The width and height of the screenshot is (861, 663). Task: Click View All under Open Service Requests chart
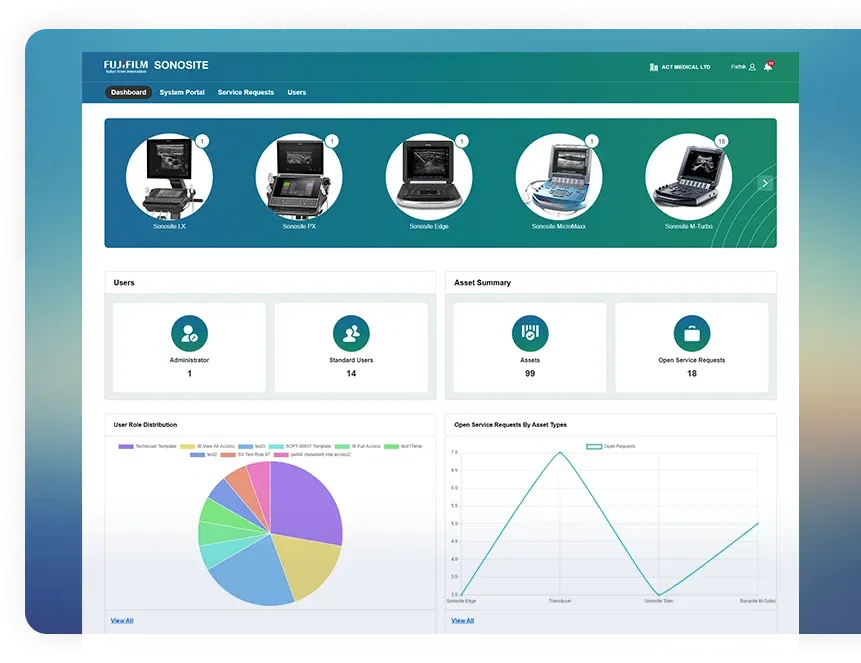click(x=462, y=620)
